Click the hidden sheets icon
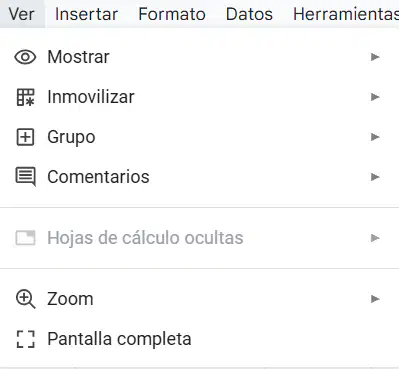 pyautogui.click(x=25, y=238)
